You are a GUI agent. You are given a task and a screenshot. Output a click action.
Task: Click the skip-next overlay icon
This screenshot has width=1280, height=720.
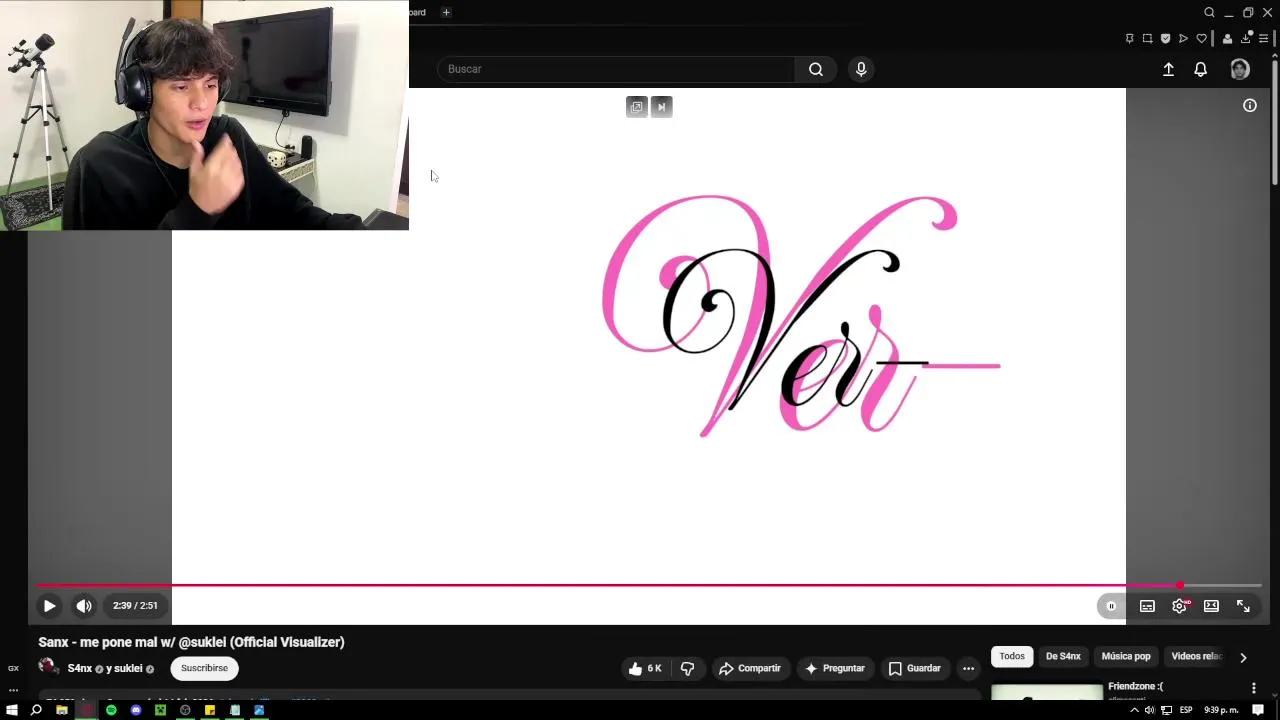point(661,107)
